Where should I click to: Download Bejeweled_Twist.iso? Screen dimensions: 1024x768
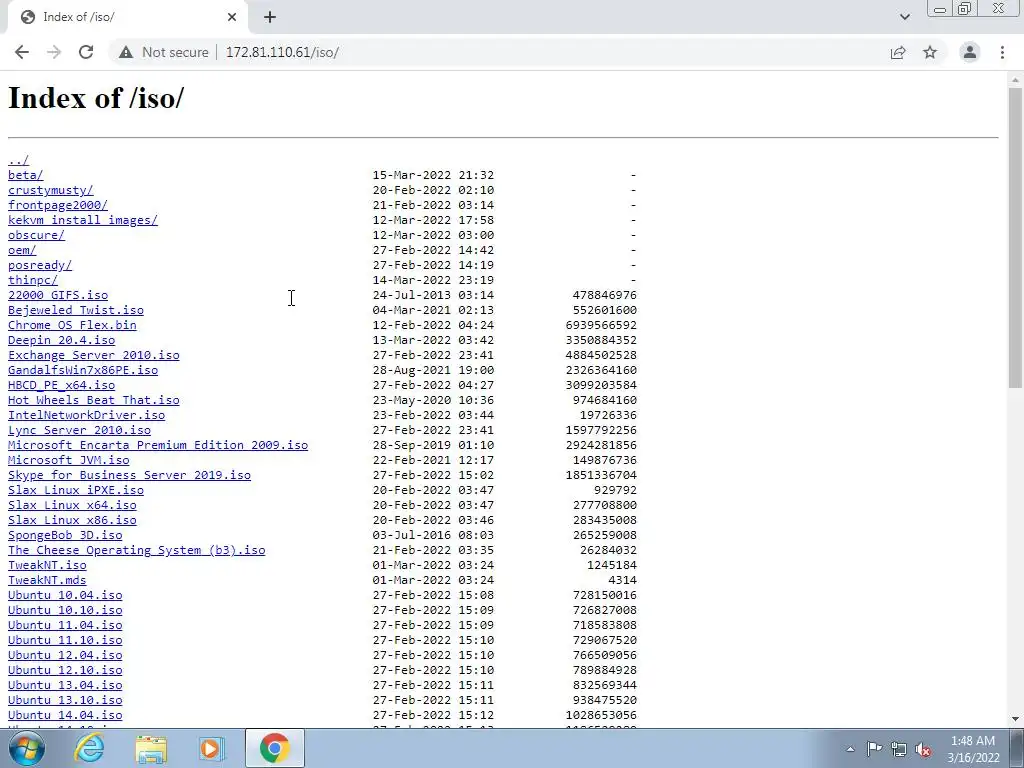tap(76, 310)
